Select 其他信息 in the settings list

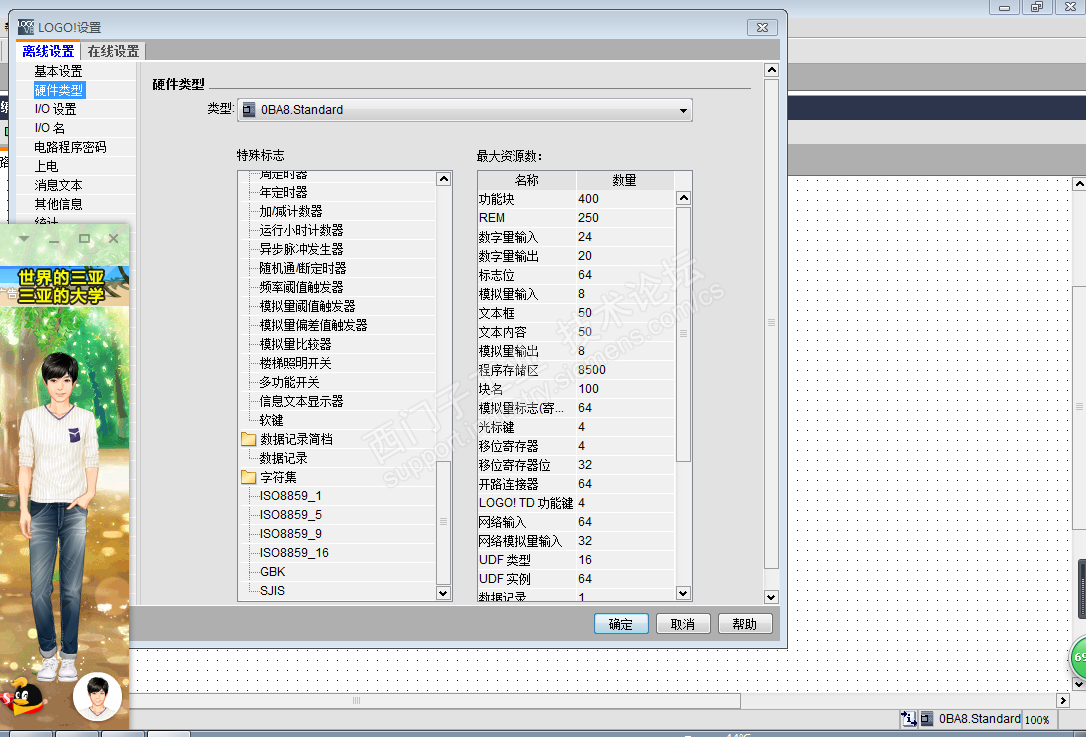point(58,204)
